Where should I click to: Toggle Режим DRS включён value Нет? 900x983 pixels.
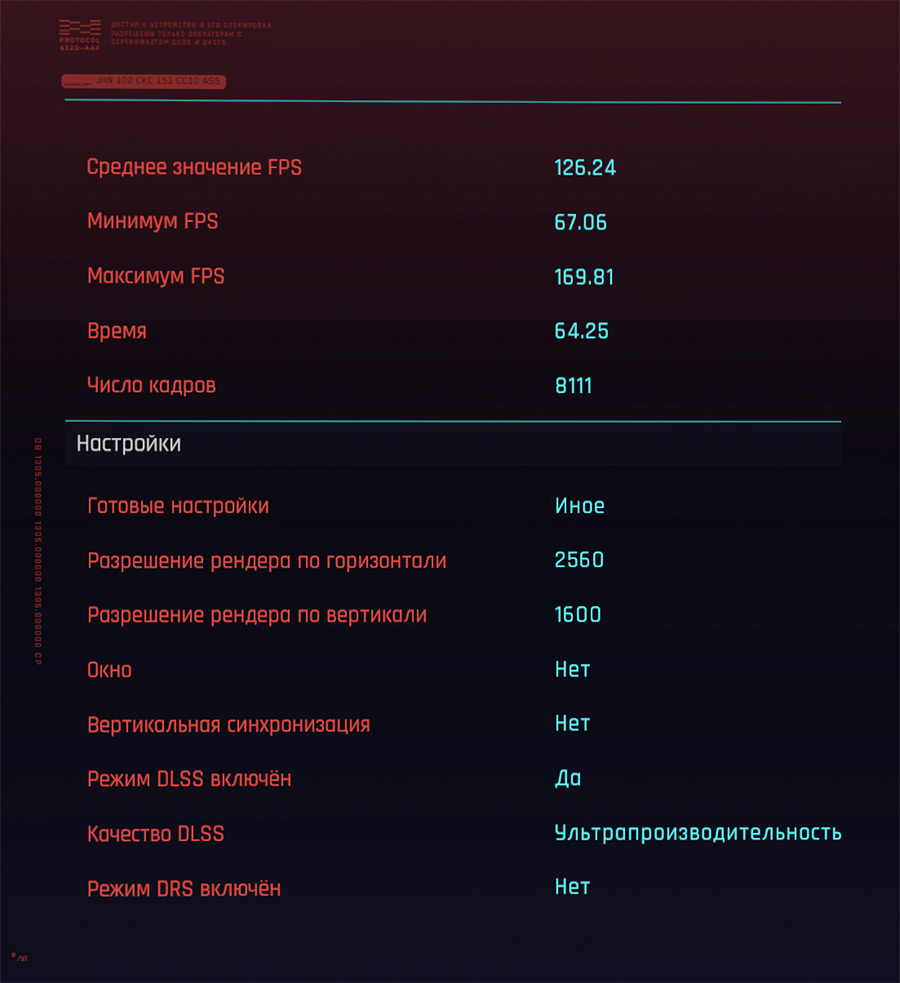[x=572, y=887]
